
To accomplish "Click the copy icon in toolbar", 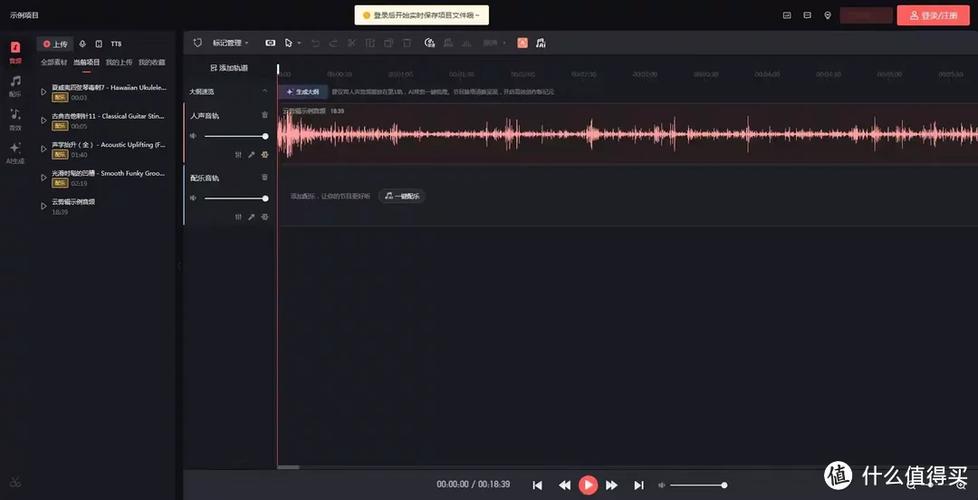I will click(388, 43).
